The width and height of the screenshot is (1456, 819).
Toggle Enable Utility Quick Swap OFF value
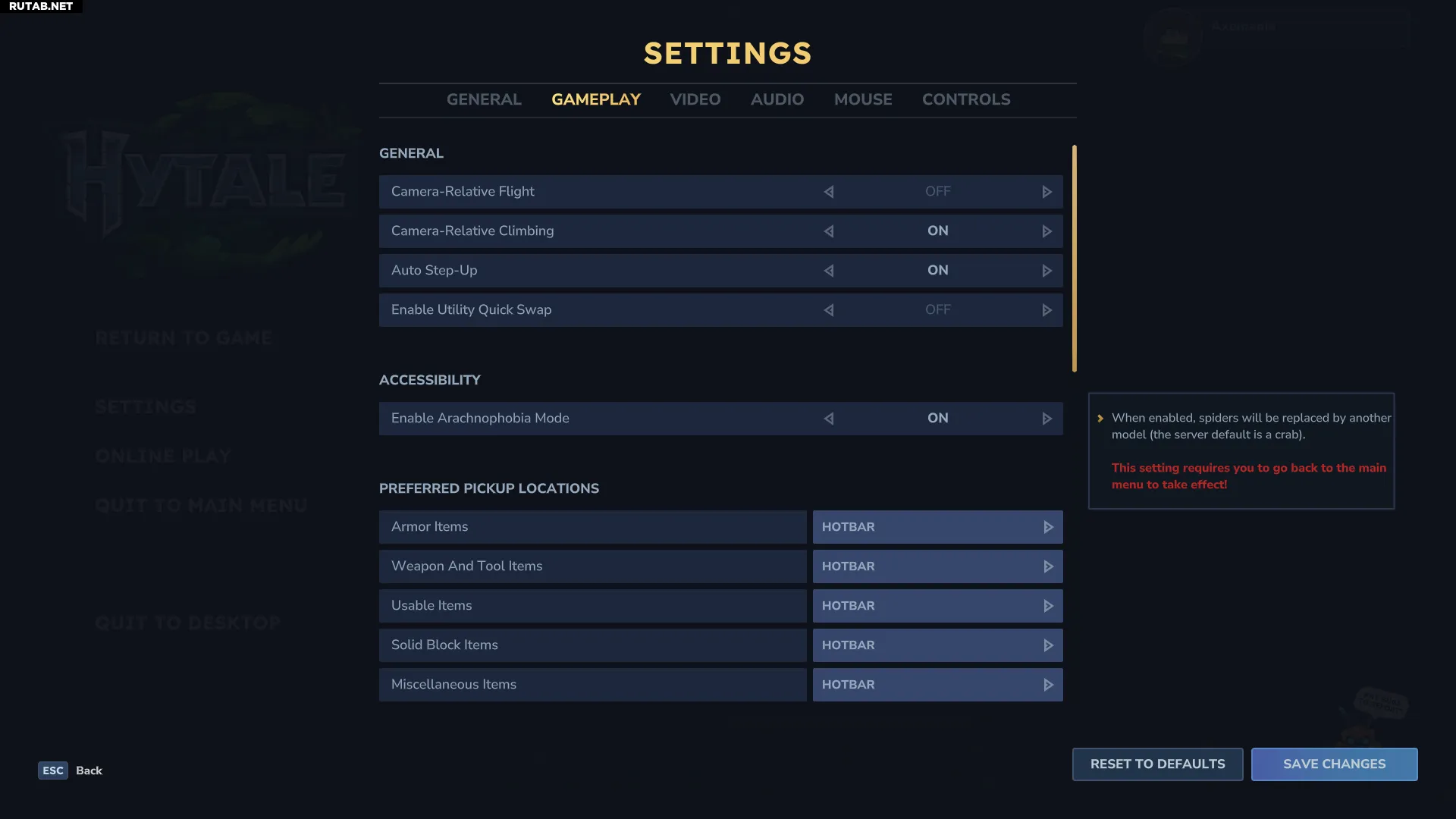tap(937, 310)
